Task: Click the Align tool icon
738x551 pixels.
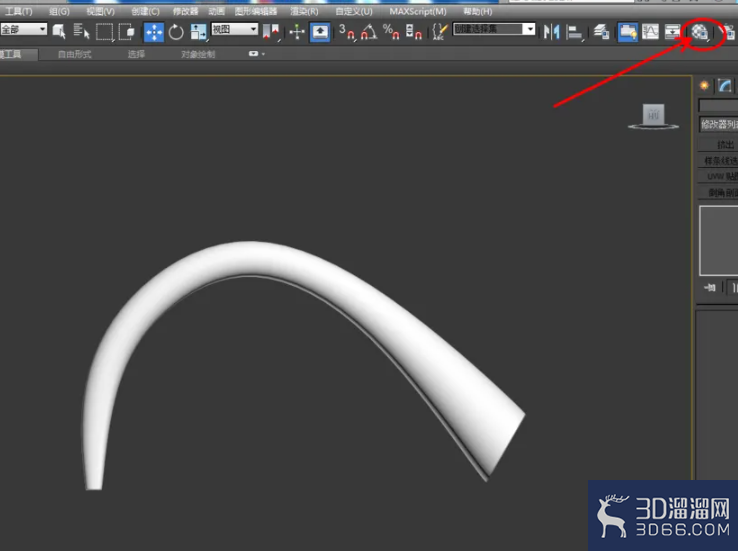Action: point(574,32)
